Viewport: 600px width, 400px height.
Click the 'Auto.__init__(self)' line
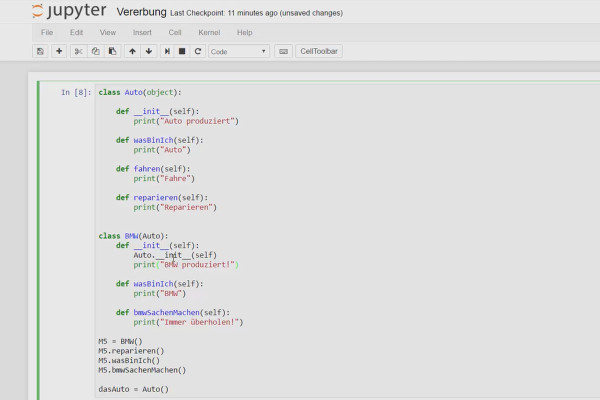[175, 255]
